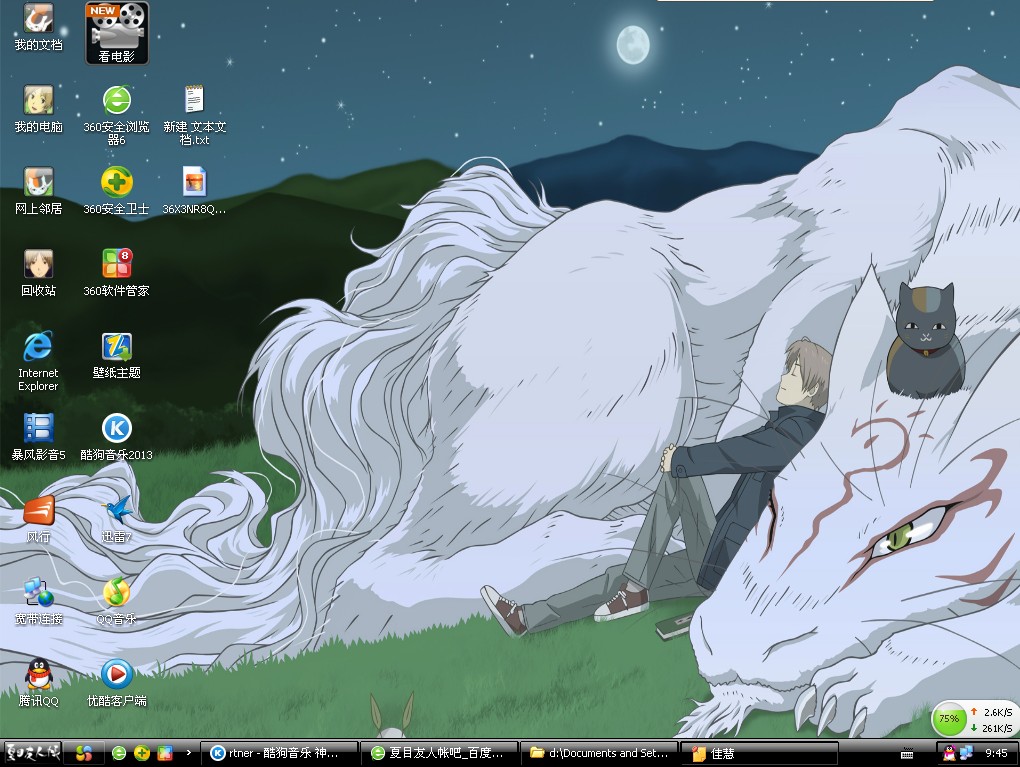1020x767 pixels.
Task: Open 我的文档 desktop icon
Action: pyautogui.click(x=38, y=27)
